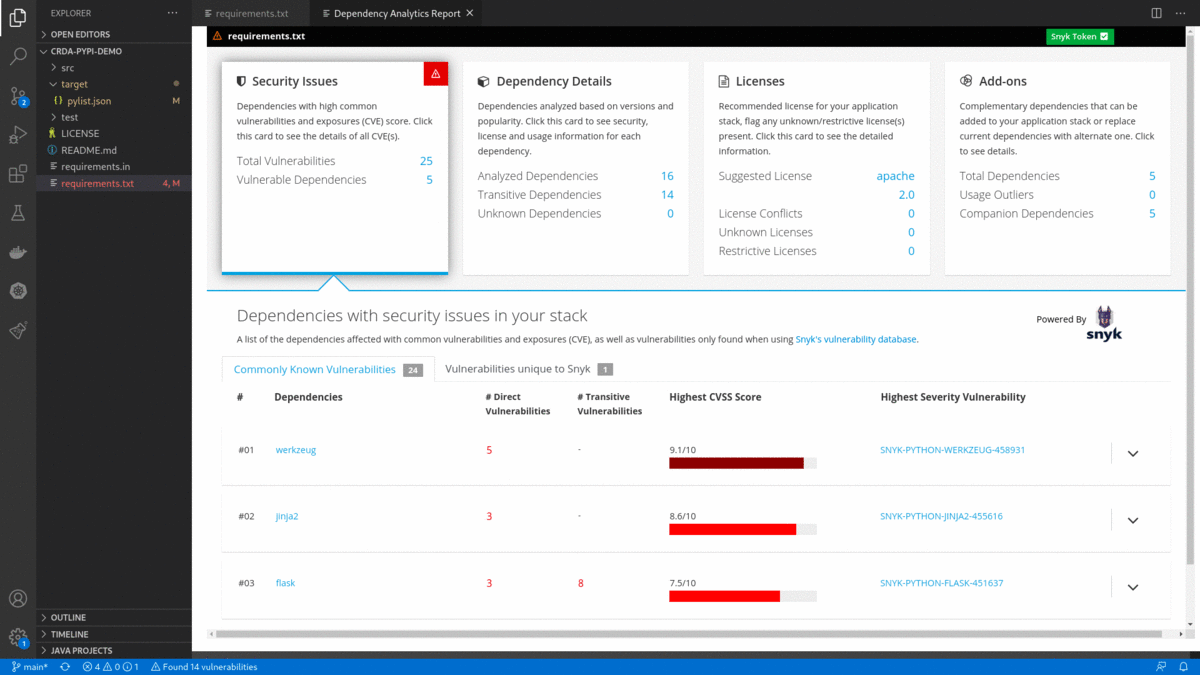Open Explorer more actions ellipsis
Viewport: 1200px width, 675px height.
tap(172, 13)
